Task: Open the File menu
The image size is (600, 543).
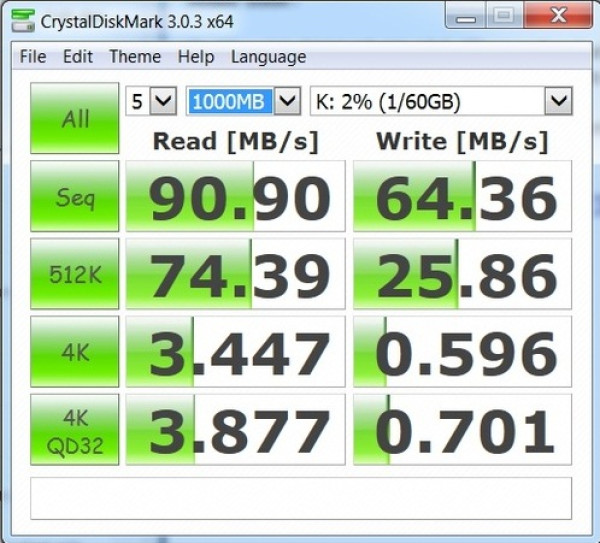Action: click(33, 57)
